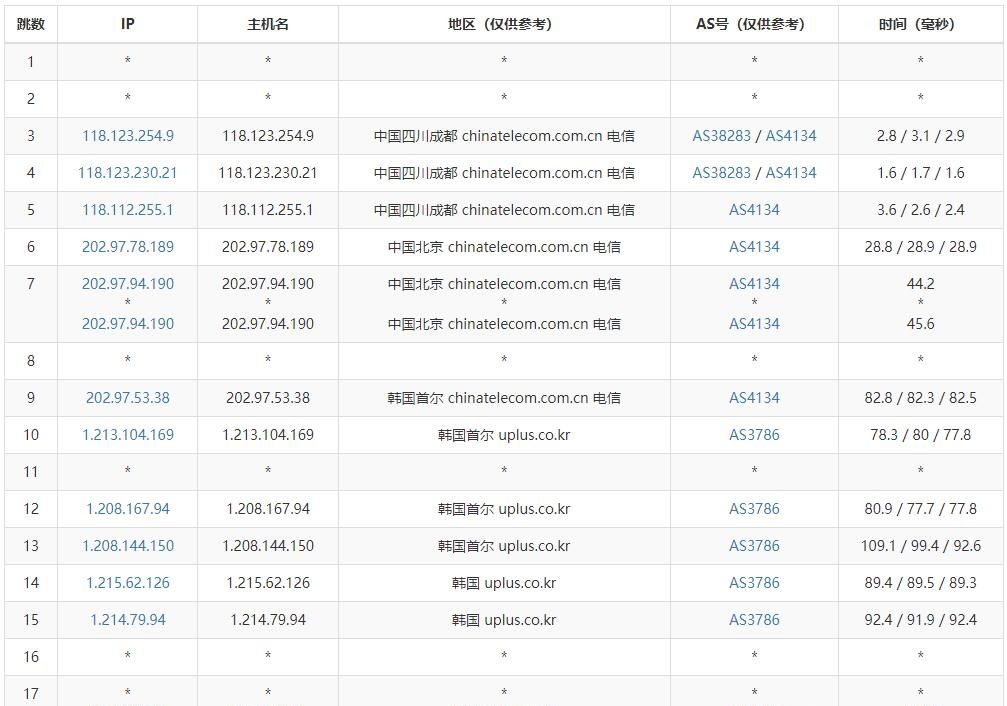Screen dimensions: 1007x706
Task: Click the 202.97.78.189 link in the IP column
Action: tap(128, 247)
